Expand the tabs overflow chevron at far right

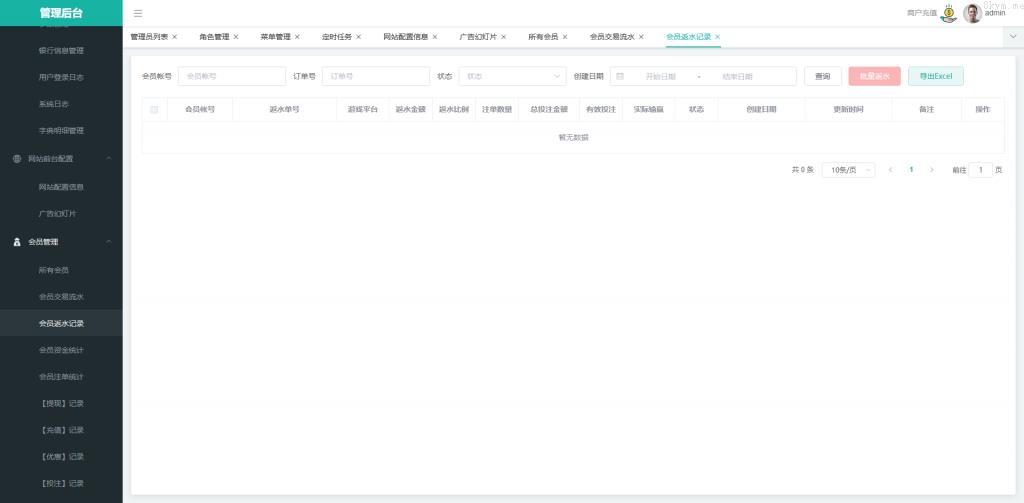pyautogui.click(x=1012, y=36)
